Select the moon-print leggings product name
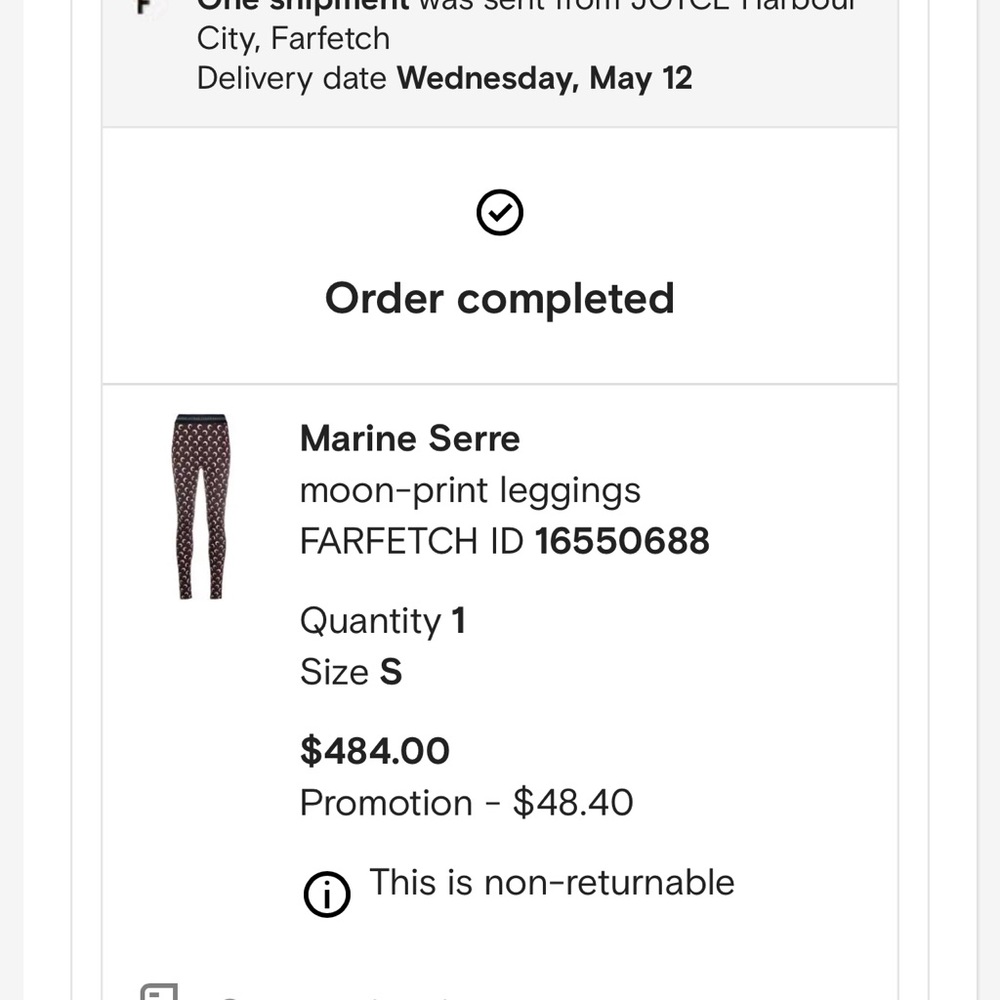The width and height of the screenshot is (1000, 1000). pos(470,490)
